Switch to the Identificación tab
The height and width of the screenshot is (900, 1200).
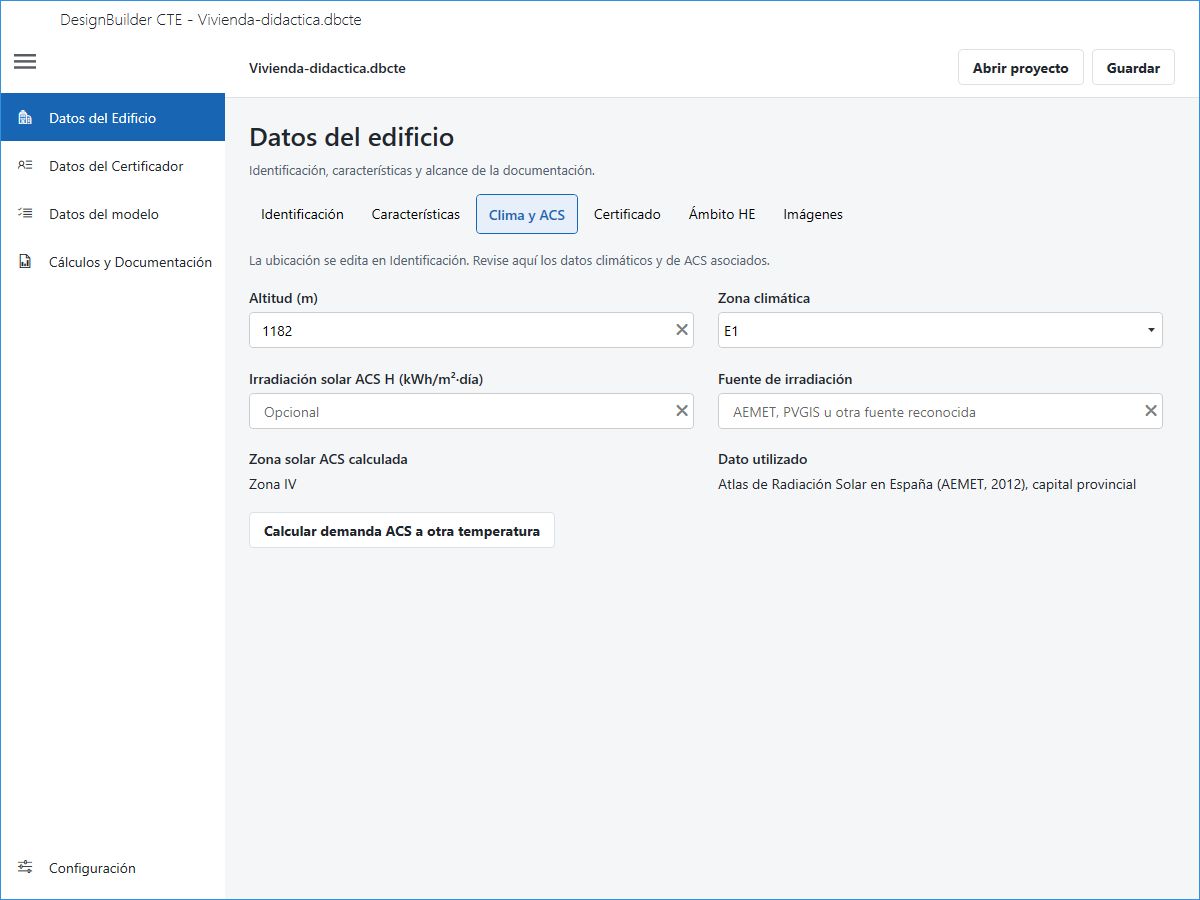(302, 214)
